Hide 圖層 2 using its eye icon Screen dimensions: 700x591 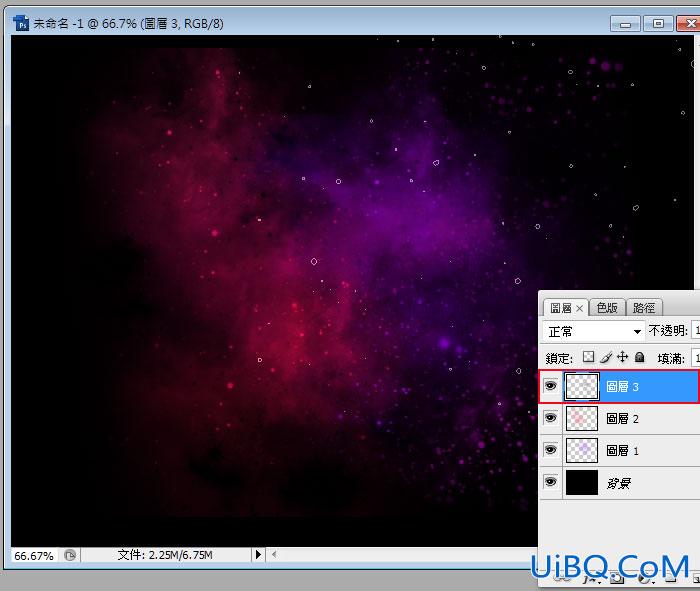(550, 418)
